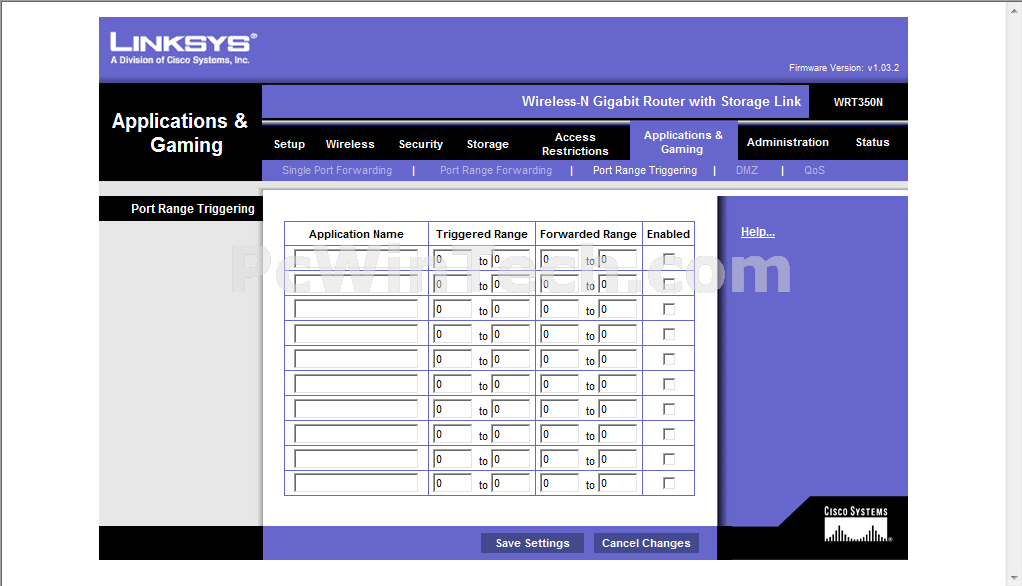Open the Access Restrictions tab

coord(575,144)
